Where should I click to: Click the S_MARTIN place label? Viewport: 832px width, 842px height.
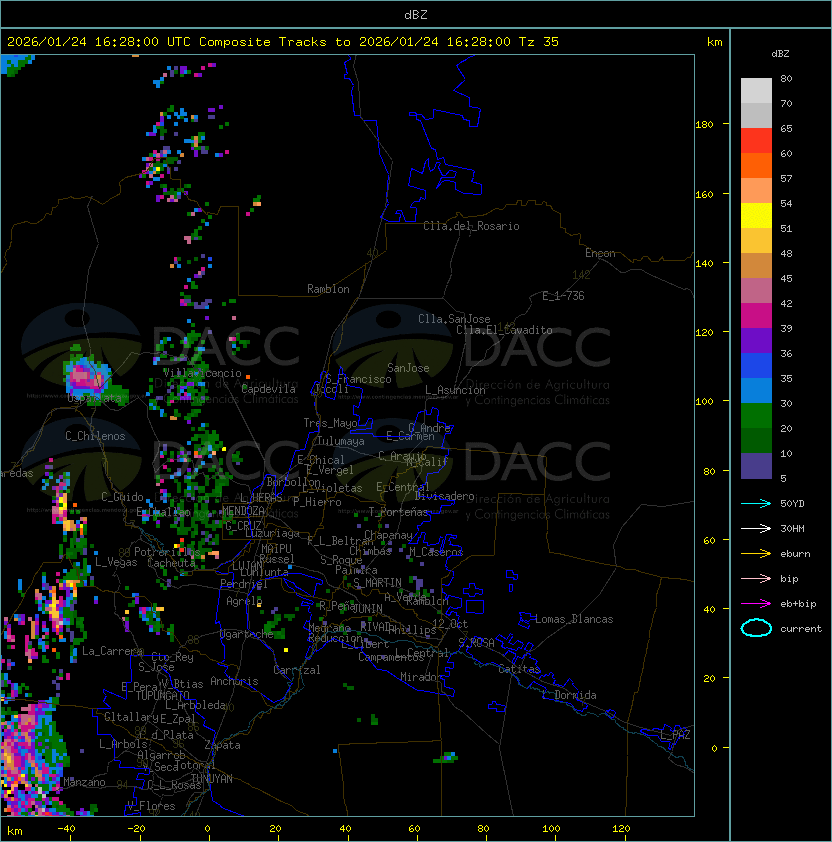pos(377,583)
